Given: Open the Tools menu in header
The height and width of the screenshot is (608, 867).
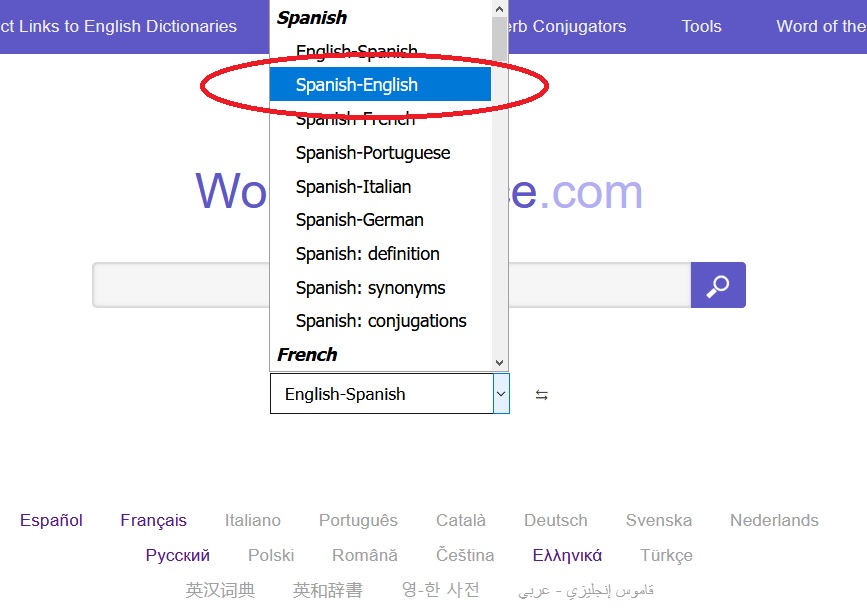Looking at the screenshot, I should 701,27.
